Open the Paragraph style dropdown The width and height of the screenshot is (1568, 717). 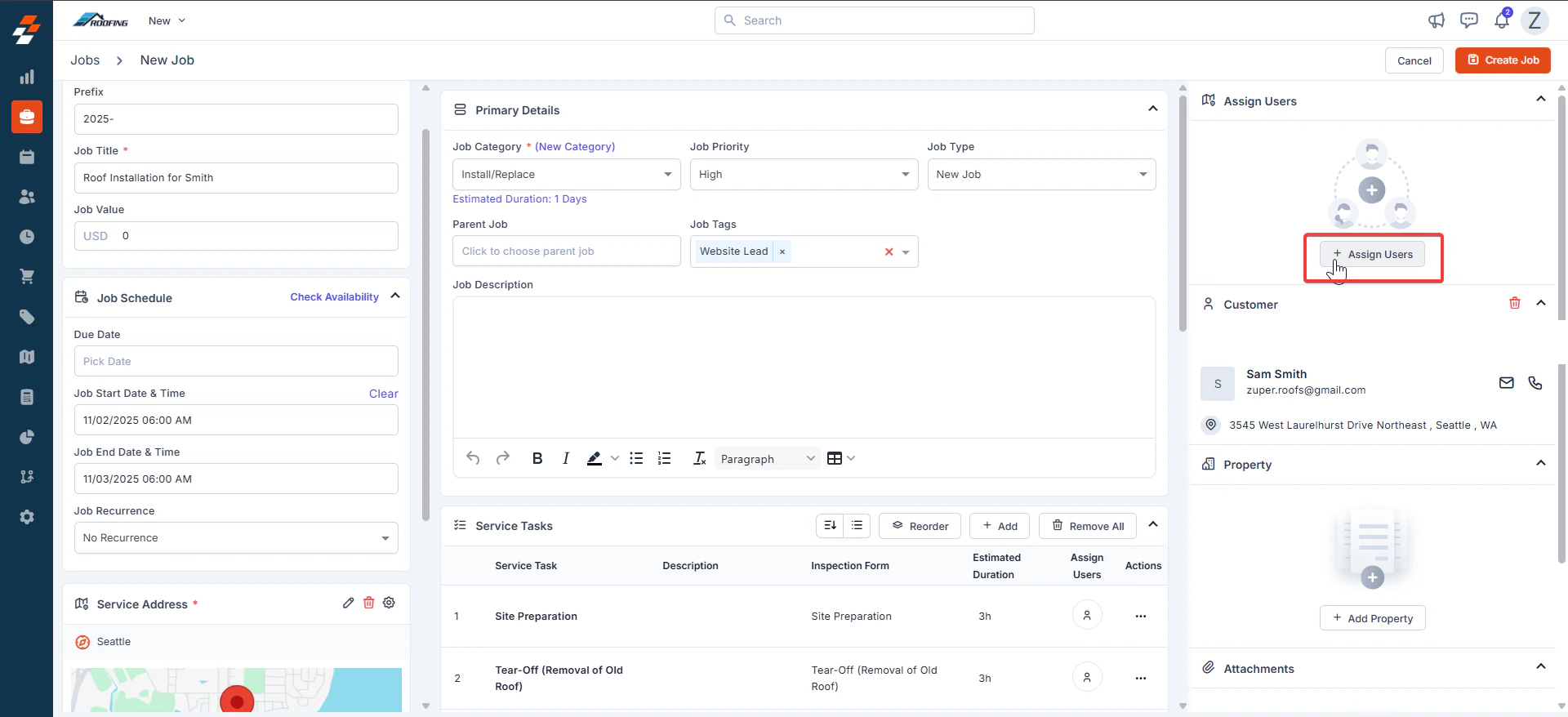coord(768,458)
